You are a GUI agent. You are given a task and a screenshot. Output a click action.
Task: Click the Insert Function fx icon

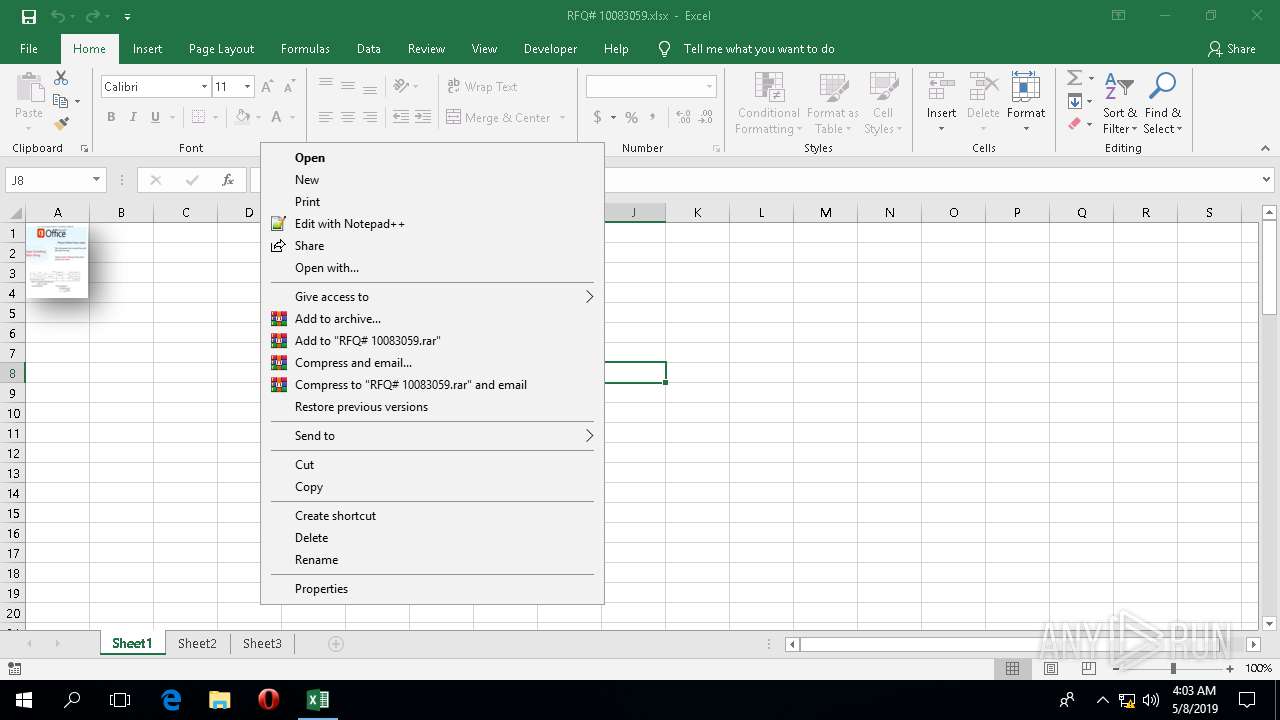[x=228, y=180]
